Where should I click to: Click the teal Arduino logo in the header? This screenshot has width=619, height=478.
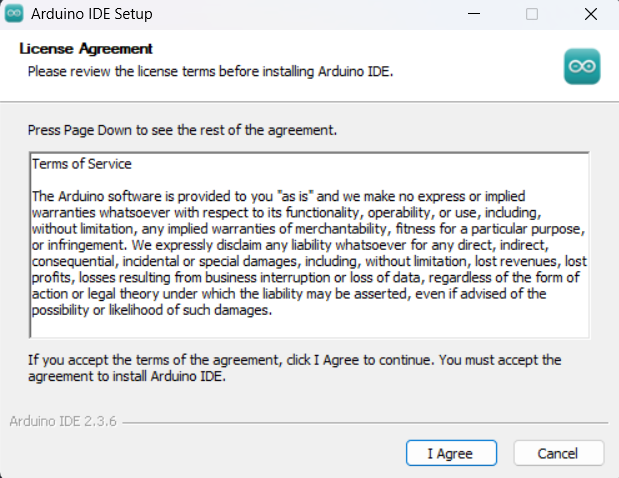click(x=581, y=65)
